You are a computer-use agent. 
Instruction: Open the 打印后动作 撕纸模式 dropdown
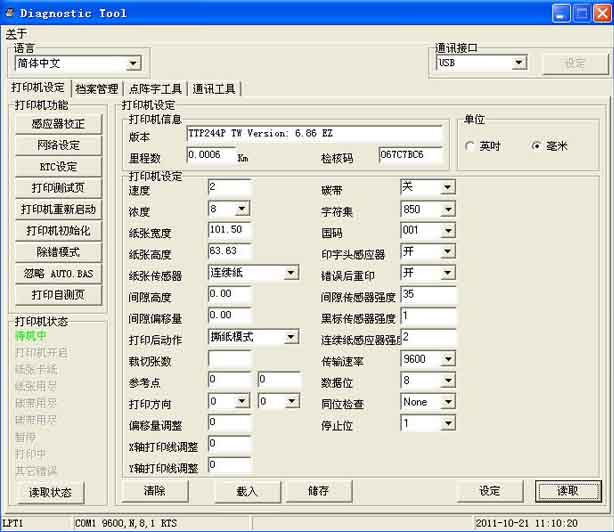290,337
